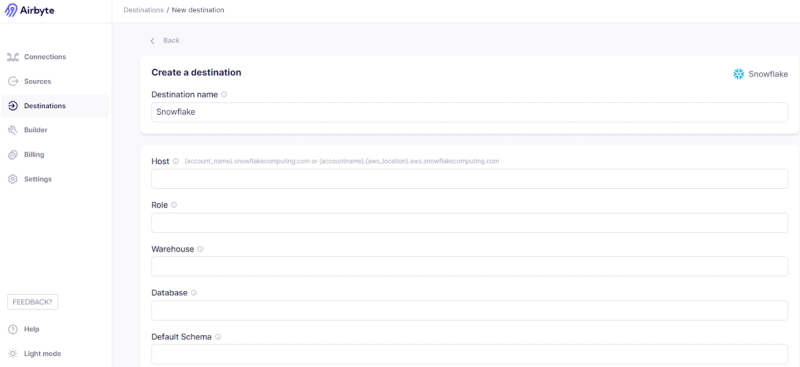
Task: Open Sources via its sidebar icon
Action: tap(13, 81)
